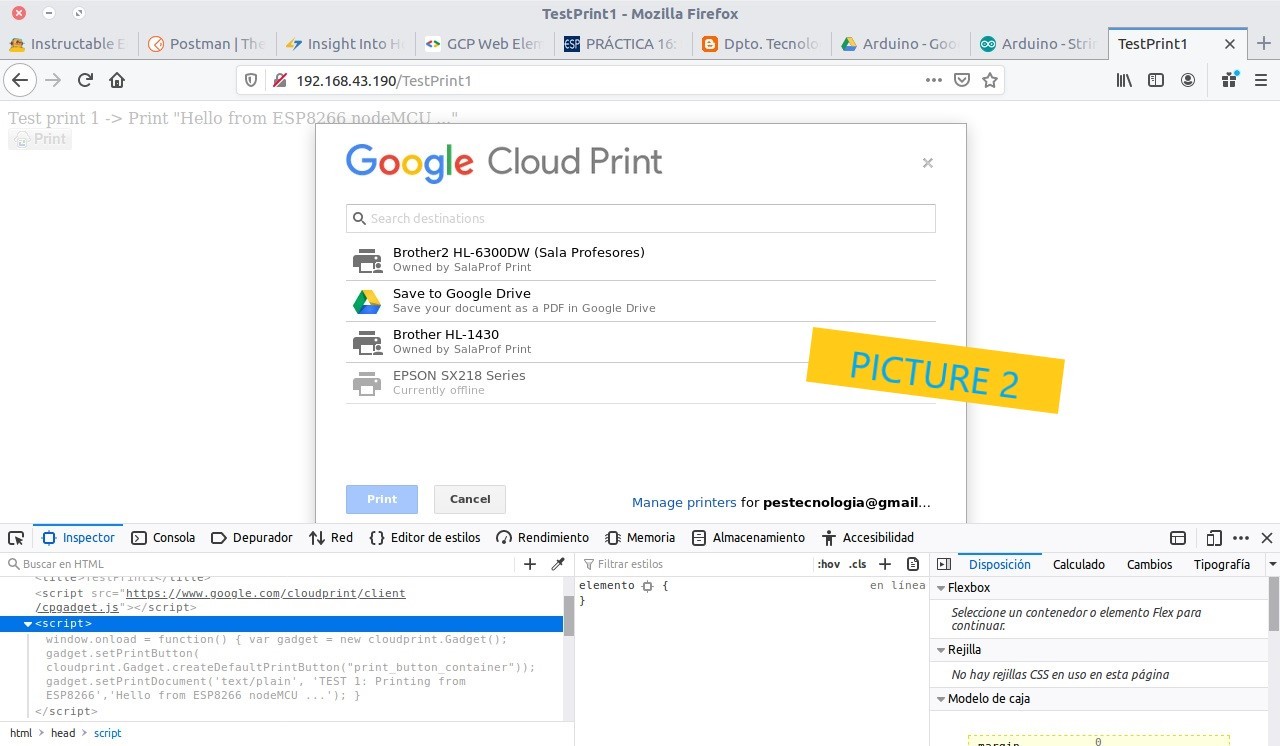This screenshot has width=1280, height=746.
Task: Collapse the Modelo de caja section
Action: pos(940,699)
